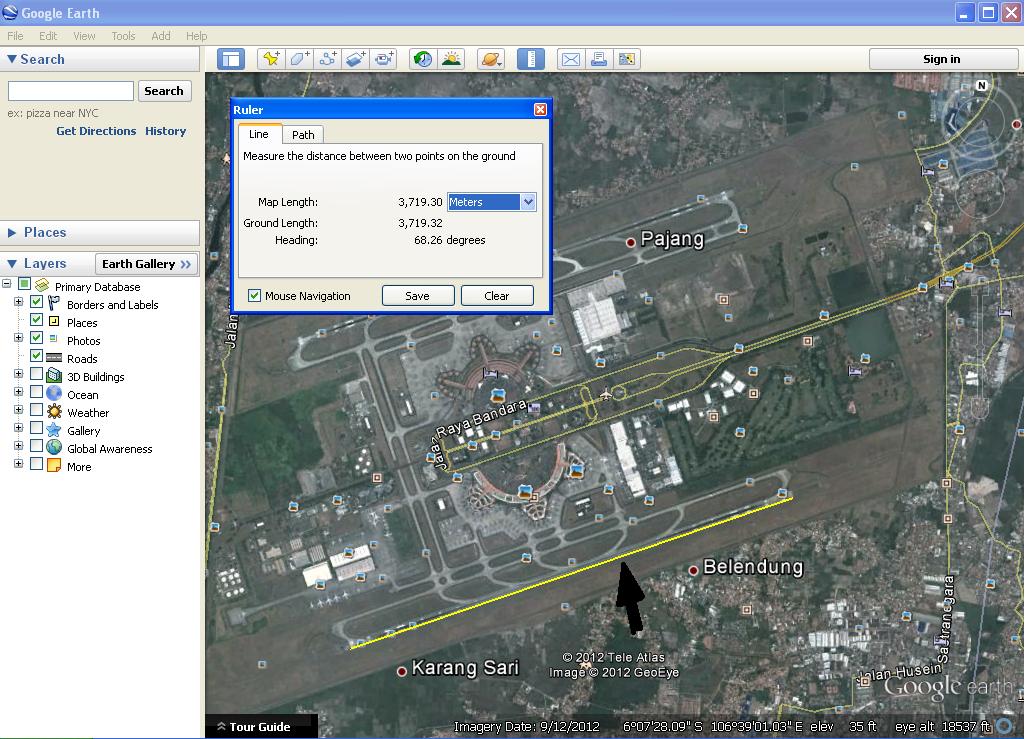Record a tour with the camera icon

coord(384,59)
